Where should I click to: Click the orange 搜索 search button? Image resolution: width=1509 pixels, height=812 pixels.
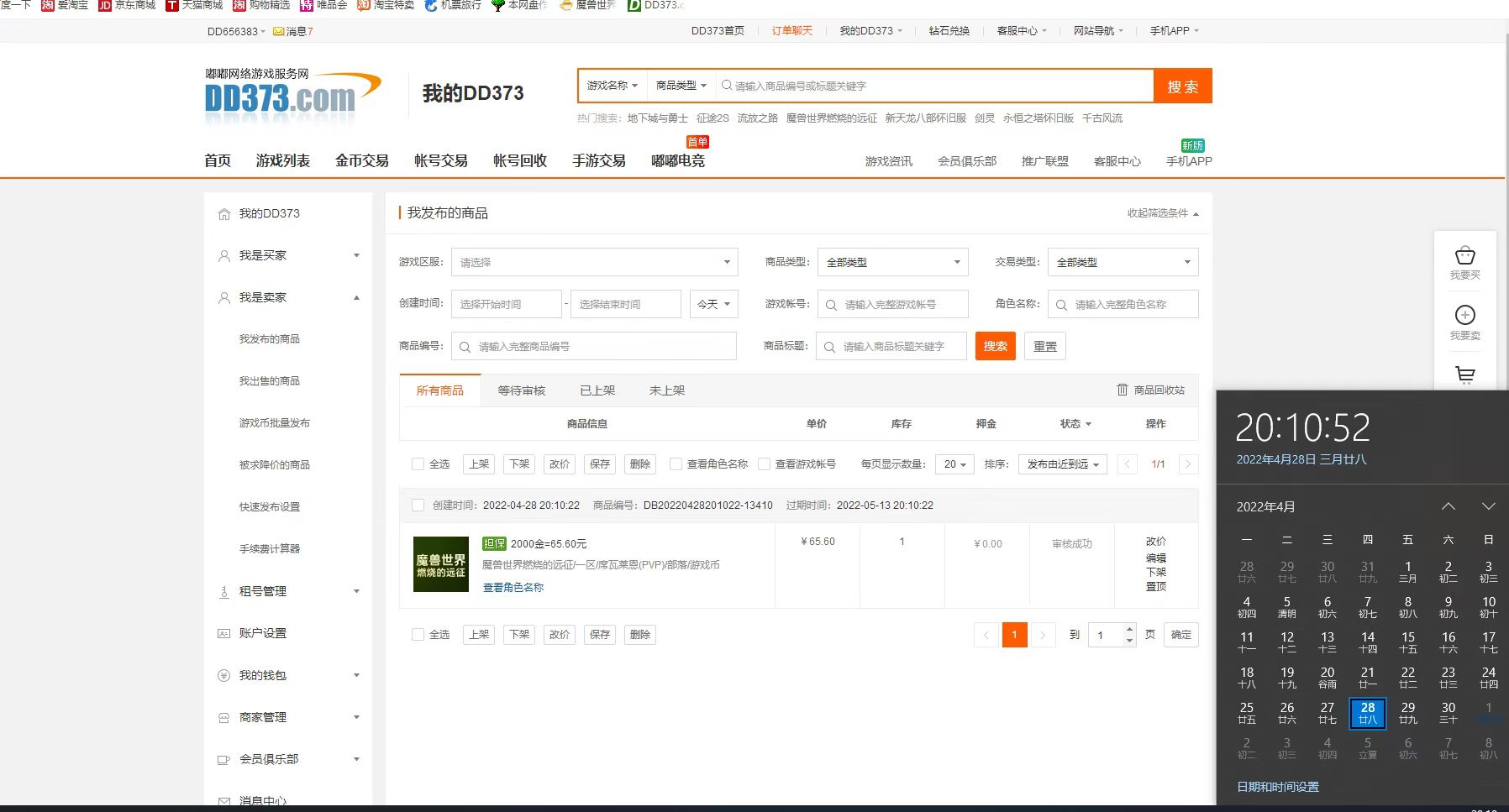995,345
